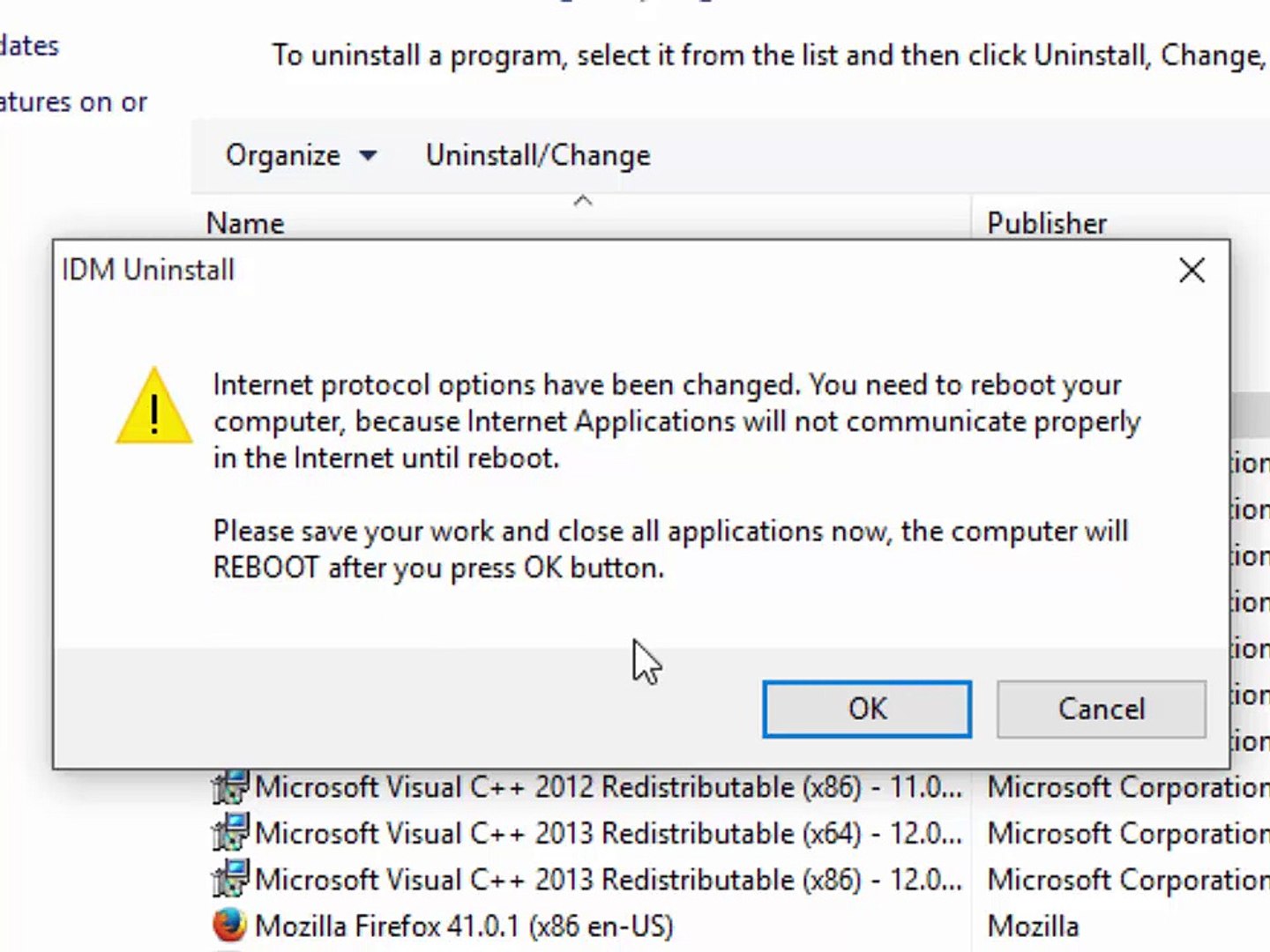
Task: Click the Visual C++ 2012 (x86) installer icon
Action: tap(230, 786)
